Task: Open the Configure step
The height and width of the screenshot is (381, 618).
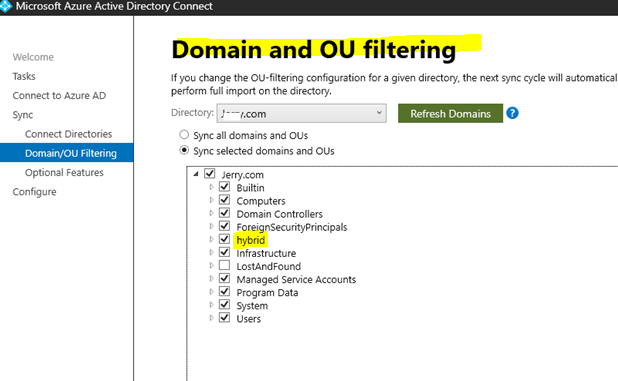Action: [34, 192]
